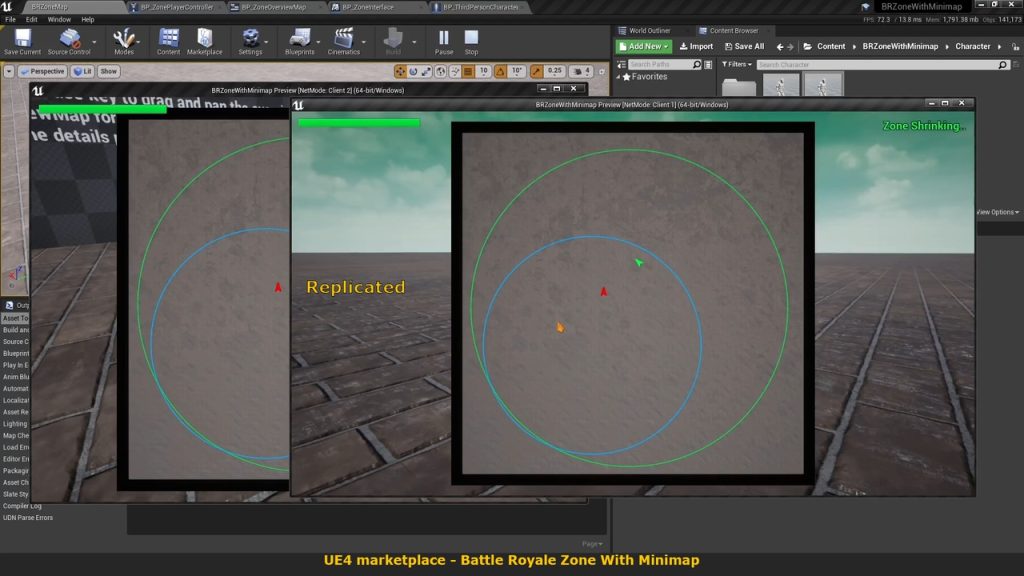
Task: Click the Import button in Content Browser
Action: (696, 46)
